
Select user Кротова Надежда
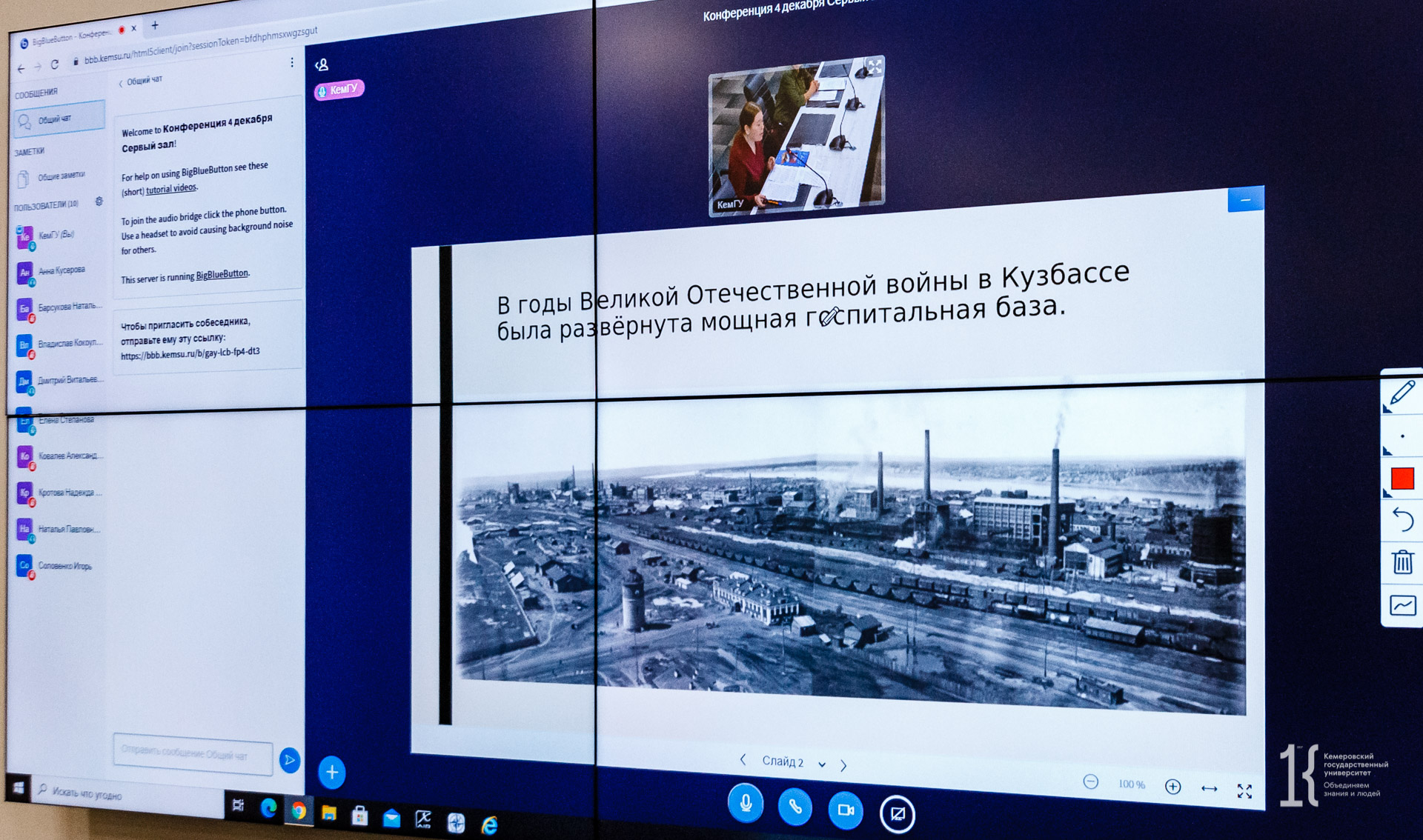[x=59, y=493]
